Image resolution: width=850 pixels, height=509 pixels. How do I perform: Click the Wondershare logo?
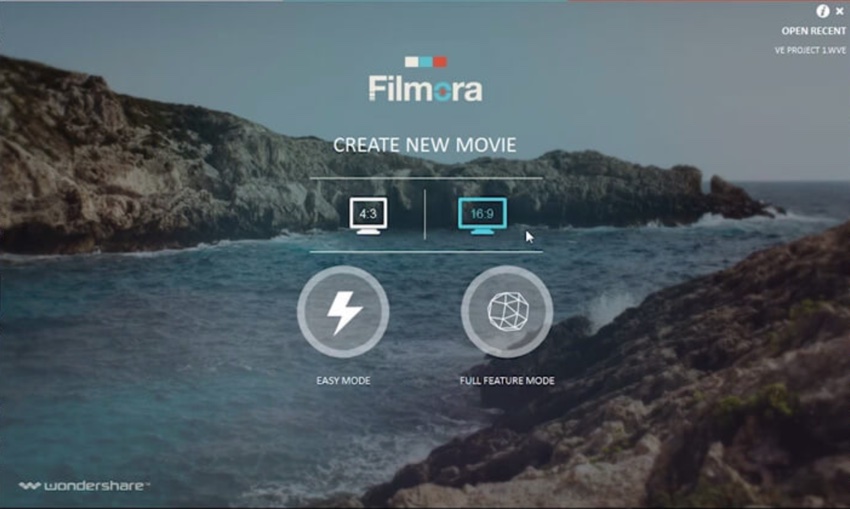(x=84, y=486)
